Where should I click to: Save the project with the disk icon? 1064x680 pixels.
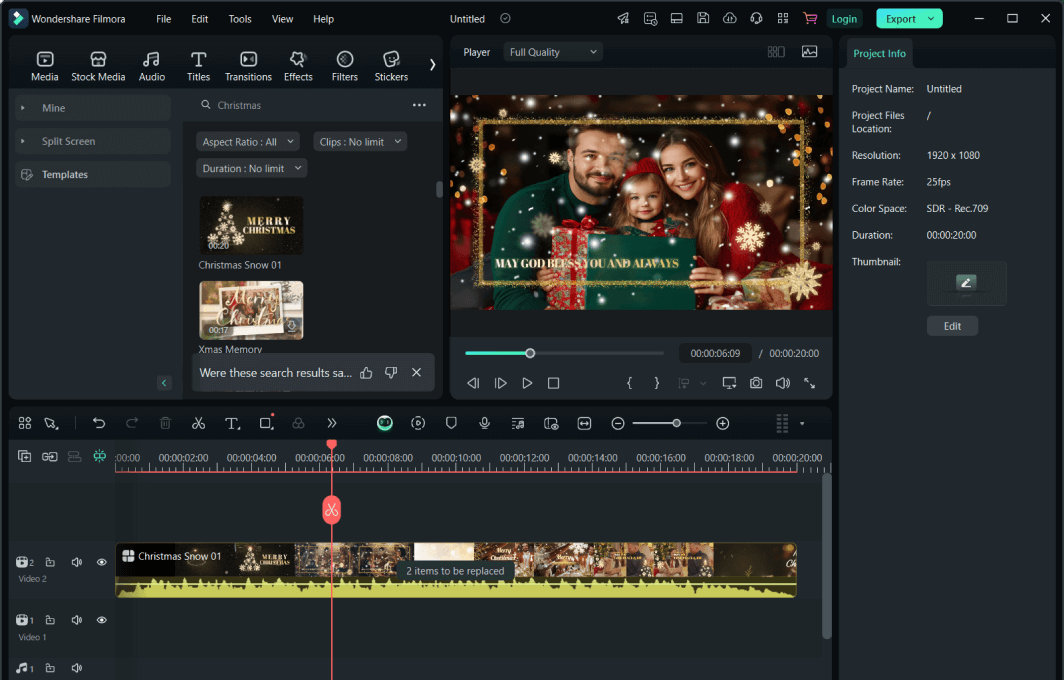[703, 18]
